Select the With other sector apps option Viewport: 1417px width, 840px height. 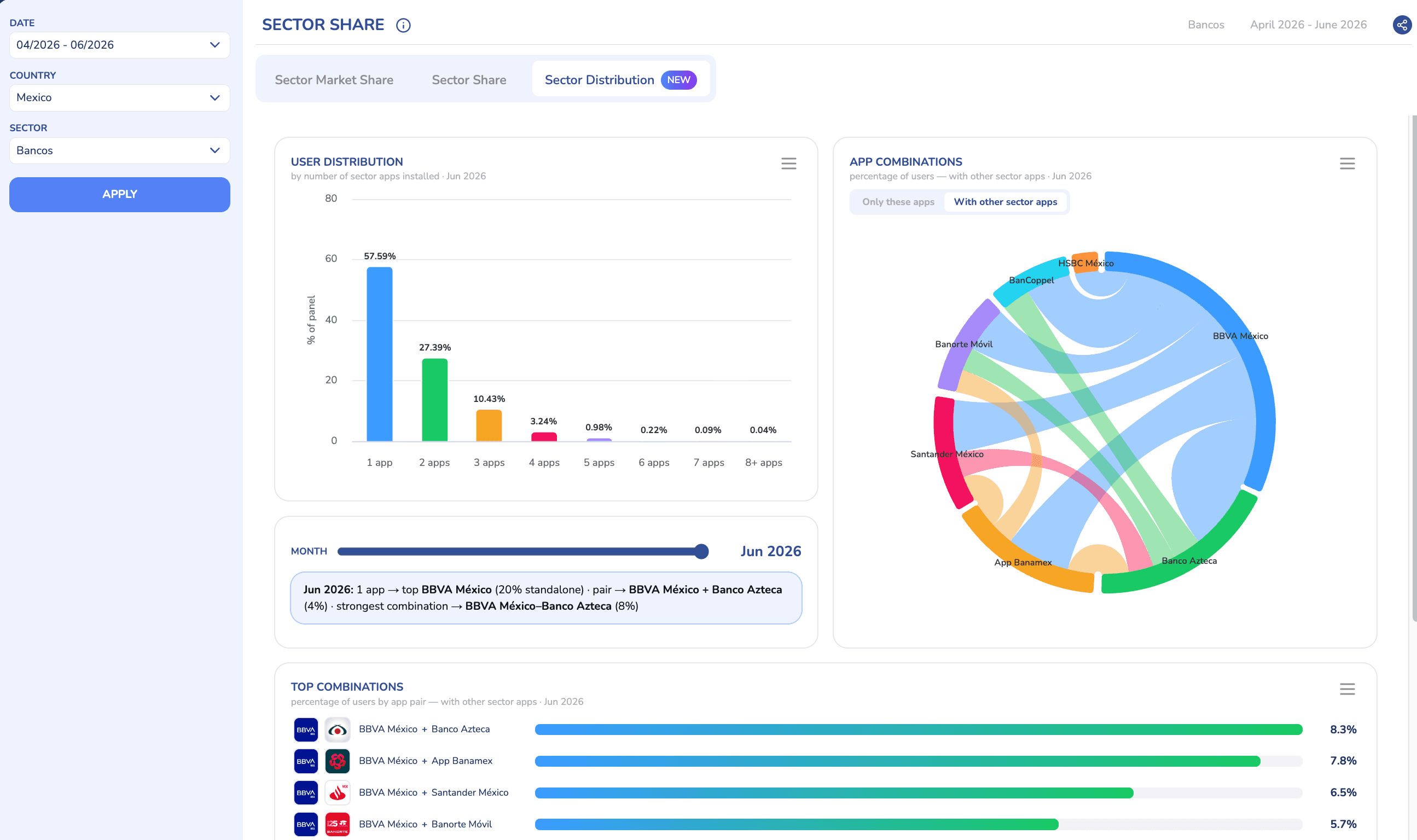coord(1005,202)
